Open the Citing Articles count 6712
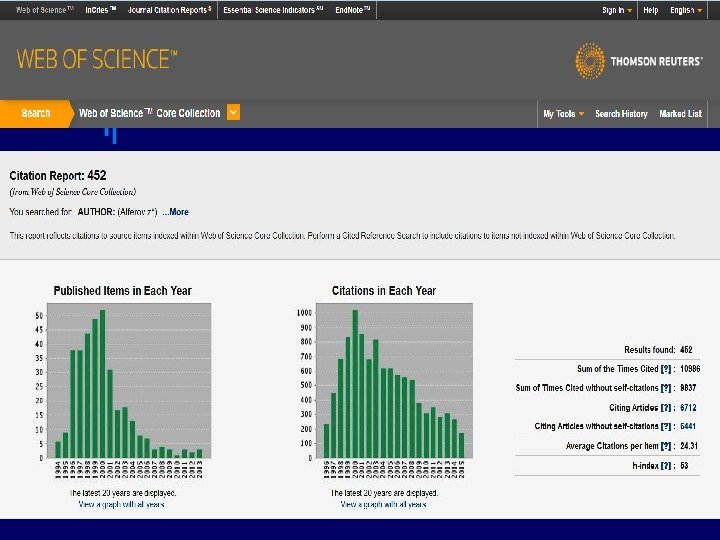Viewport: 720px width, 540px height. [x=688, y=407]
